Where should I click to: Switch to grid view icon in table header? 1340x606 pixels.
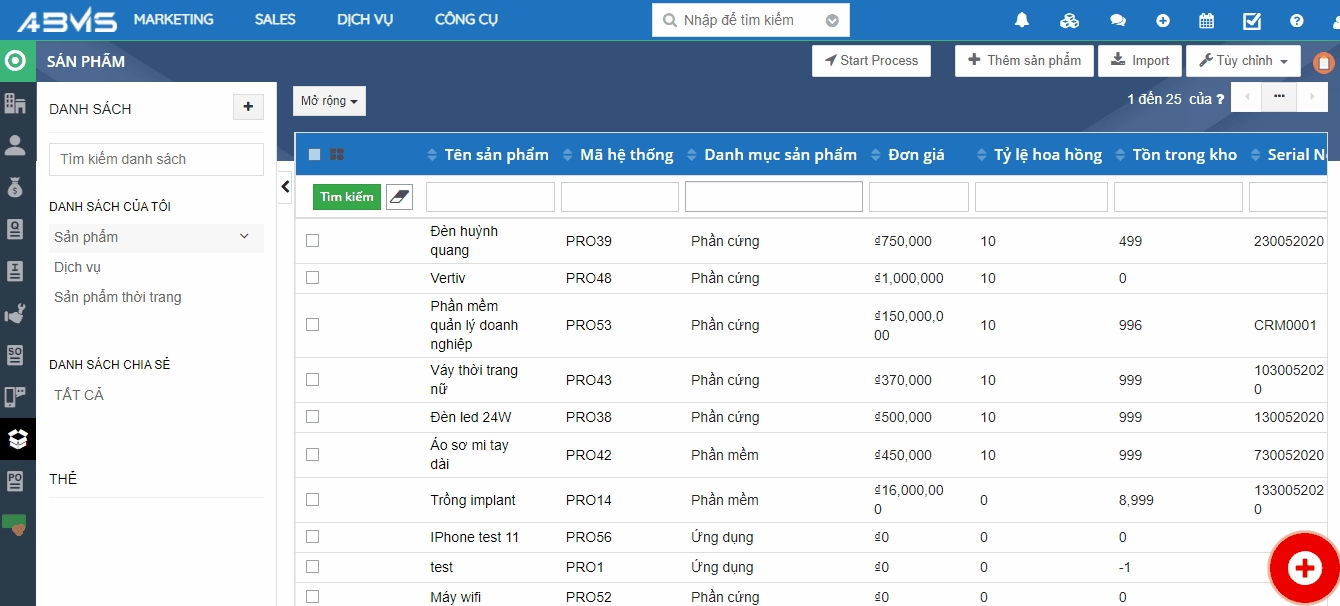point(337,155)
